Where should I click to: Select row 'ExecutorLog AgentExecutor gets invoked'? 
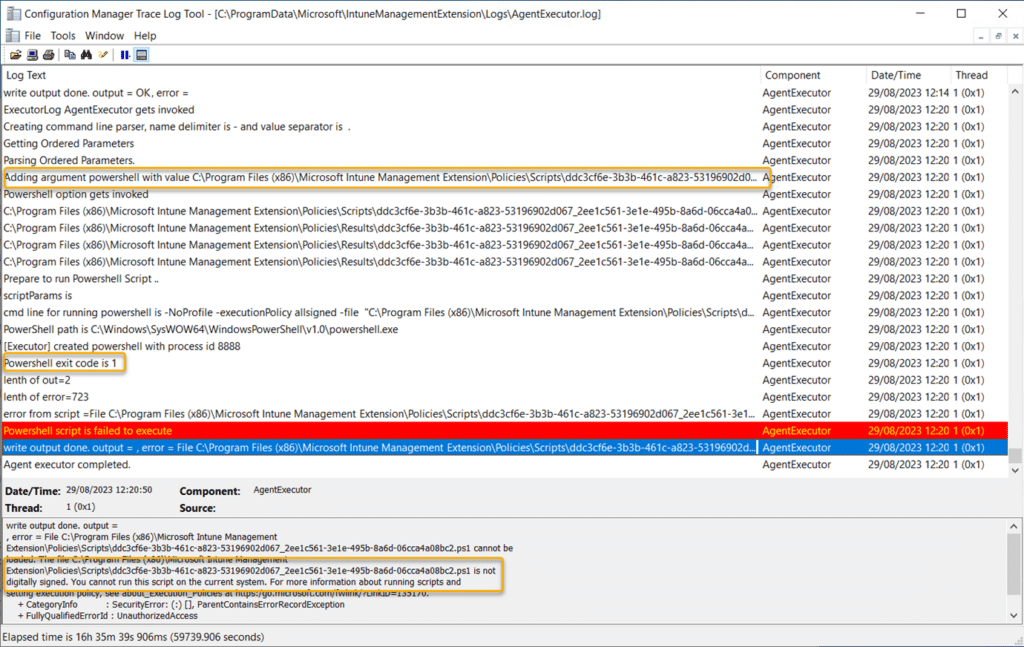pyautogui.click(x=505, y=110)
